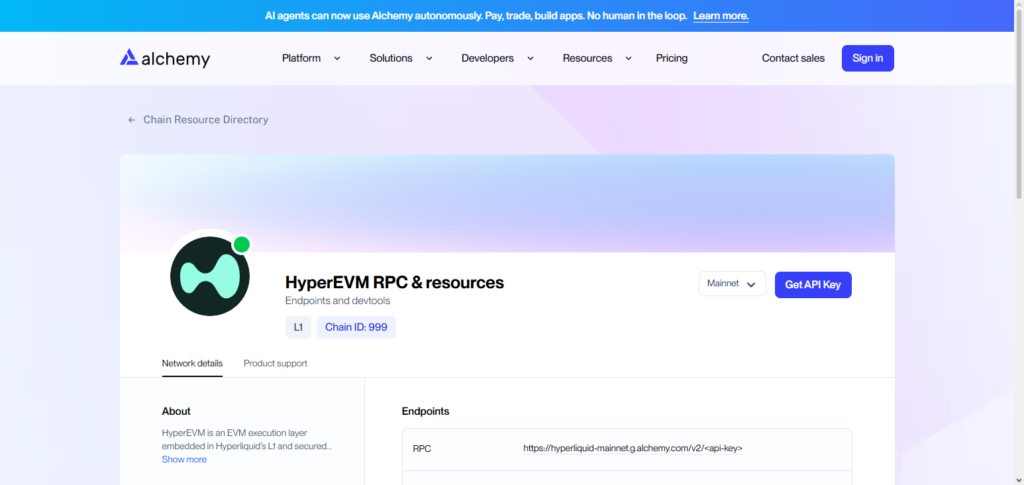The height and width of the screenshot is (485, 1024).
Task: Open the Platform navigation menu
Action: [x=301, y=58]
